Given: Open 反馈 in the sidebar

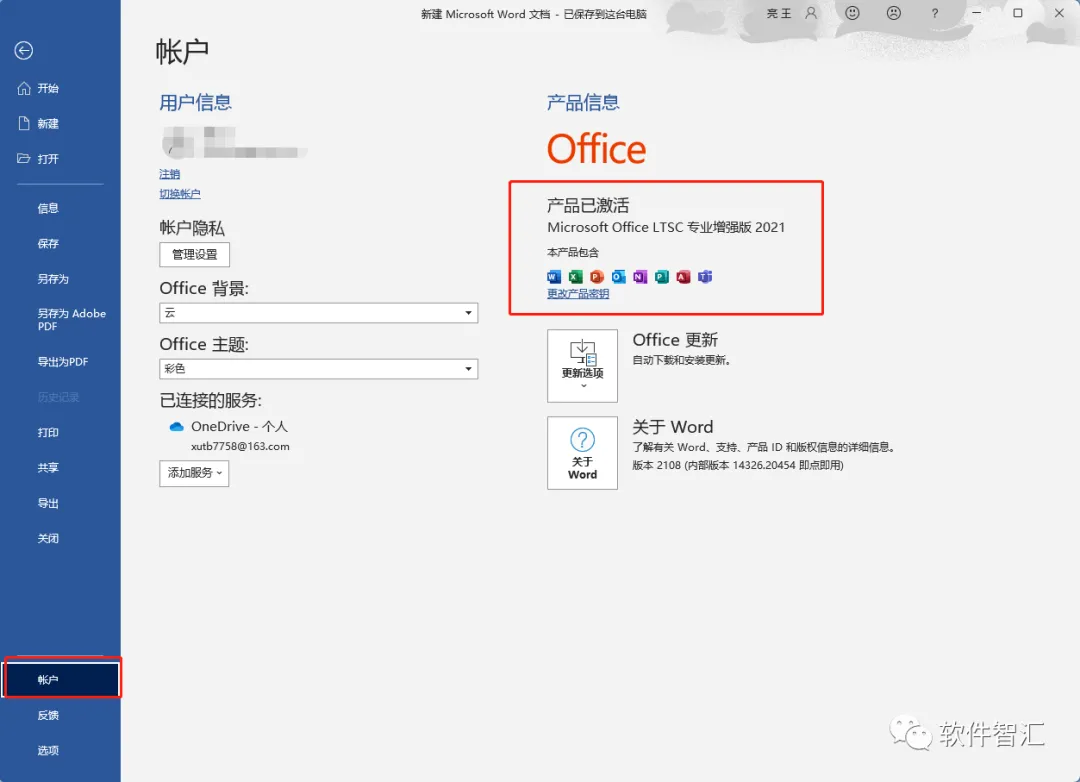Looking at the screenshot, I should coord(48,714).
